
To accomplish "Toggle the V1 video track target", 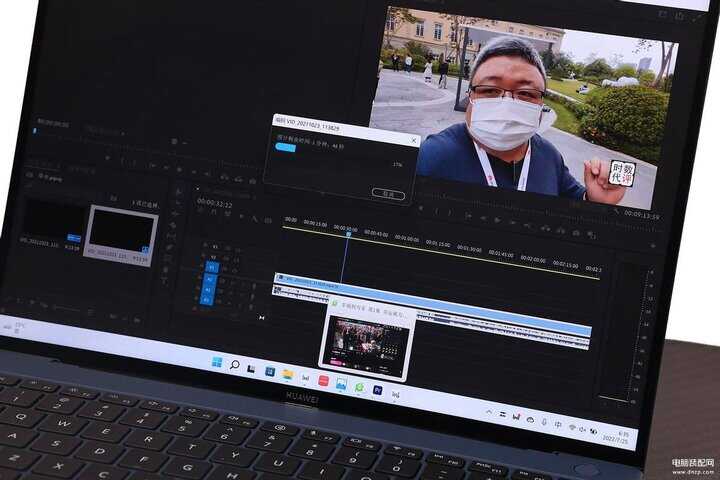I will [210, 267].
